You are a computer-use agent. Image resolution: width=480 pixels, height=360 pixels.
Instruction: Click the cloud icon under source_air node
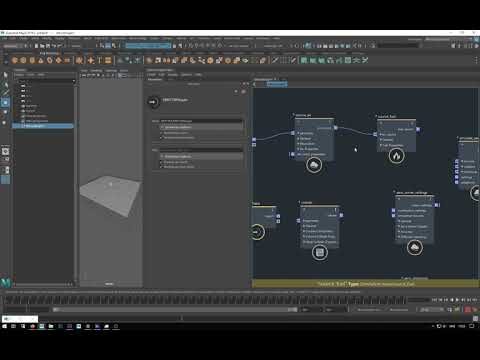[x=314, y=165]
